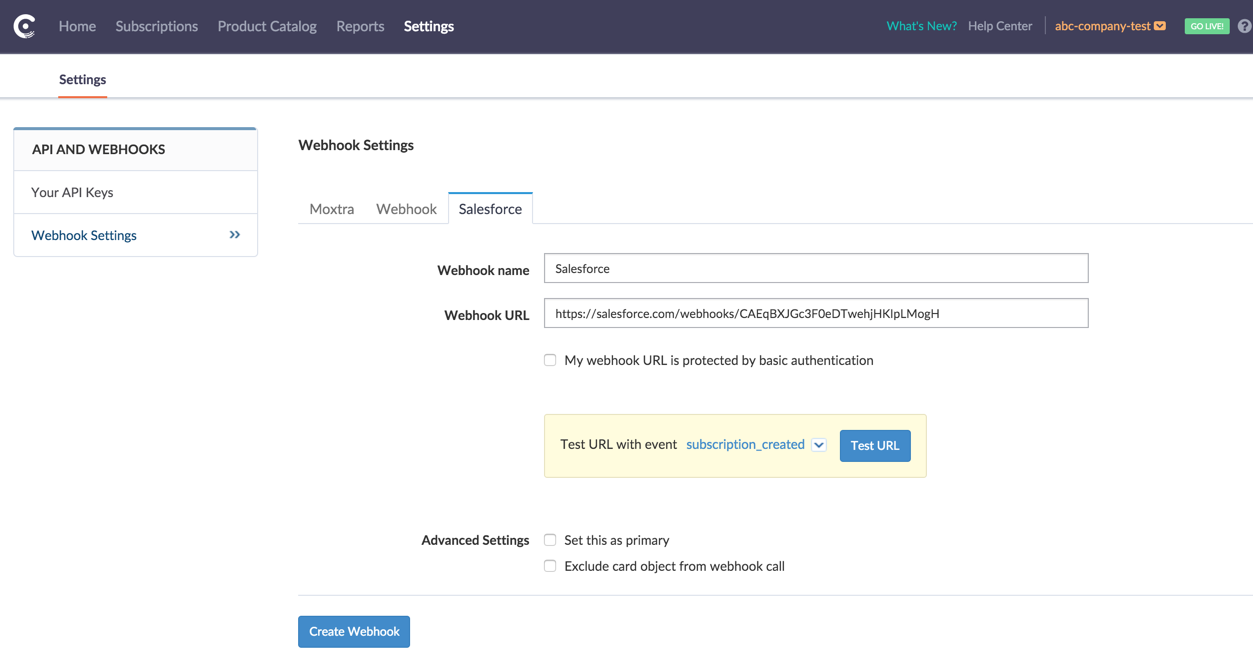
Task: Check Set this as primary
Action: (x=550, y=540)
